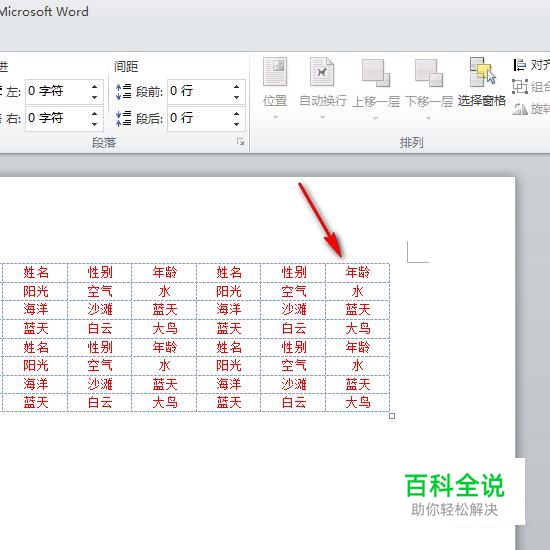Expand the 下移一层 dropdown arrow

click(428, 118)
